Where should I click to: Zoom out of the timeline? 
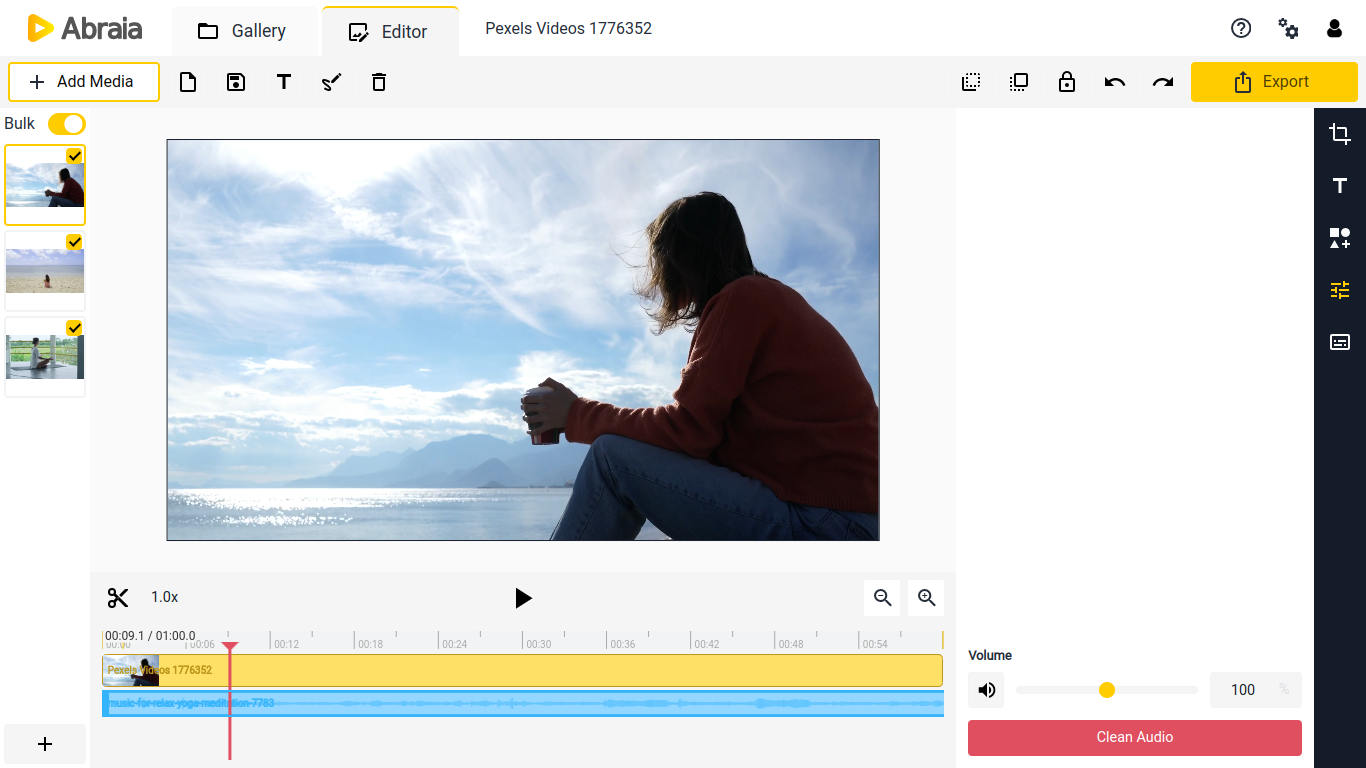click(x=882, y=597)
